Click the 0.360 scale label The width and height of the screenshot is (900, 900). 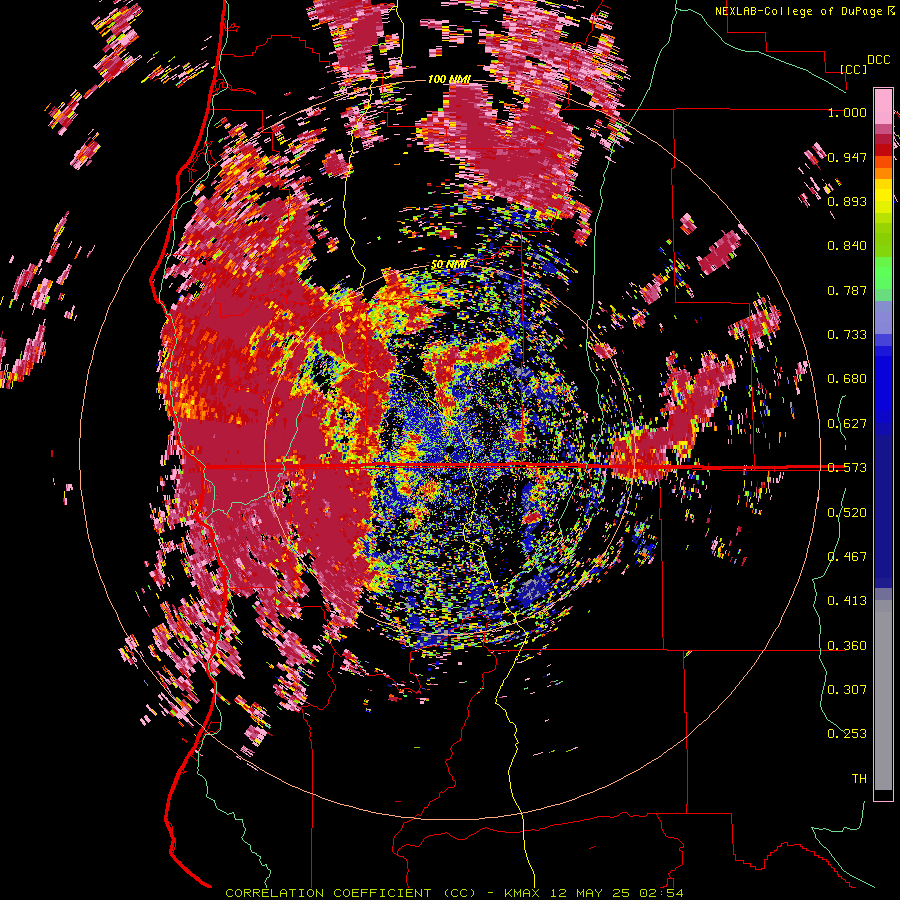[847, 646]
